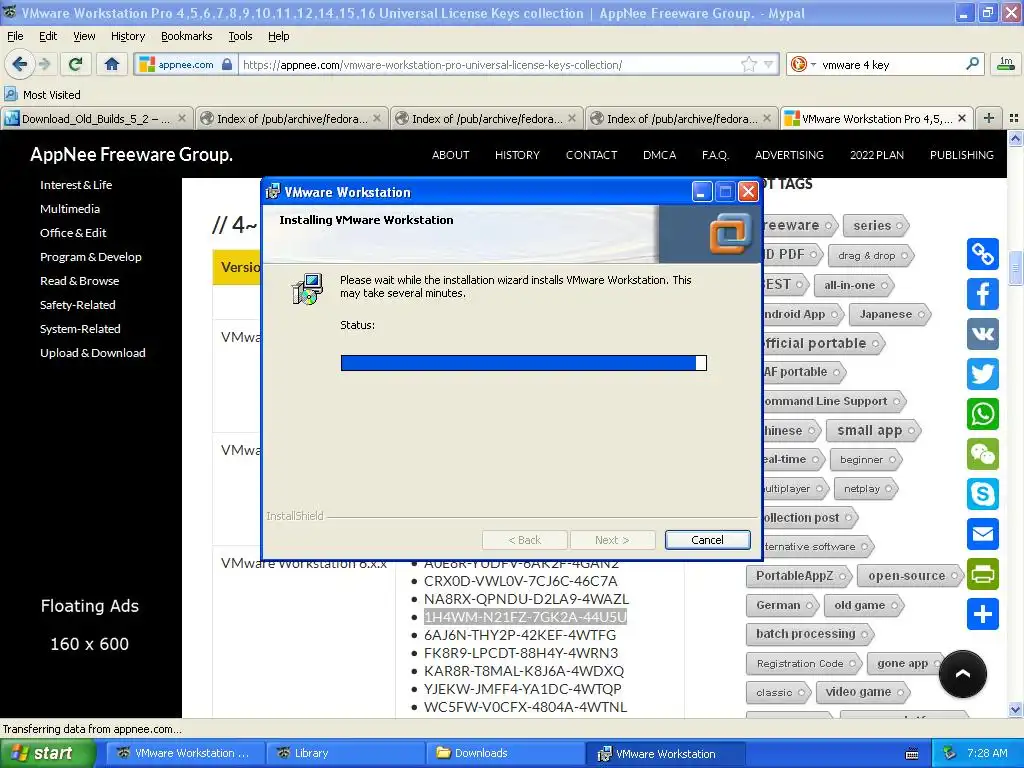Open the History menu

click(128, 36)
